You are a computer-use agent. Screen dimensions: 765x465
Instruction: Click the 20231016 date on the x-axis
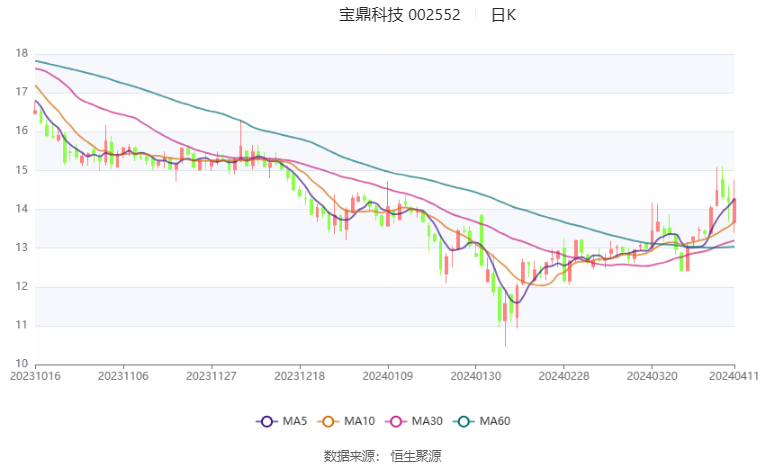click(x=35, y=376)
